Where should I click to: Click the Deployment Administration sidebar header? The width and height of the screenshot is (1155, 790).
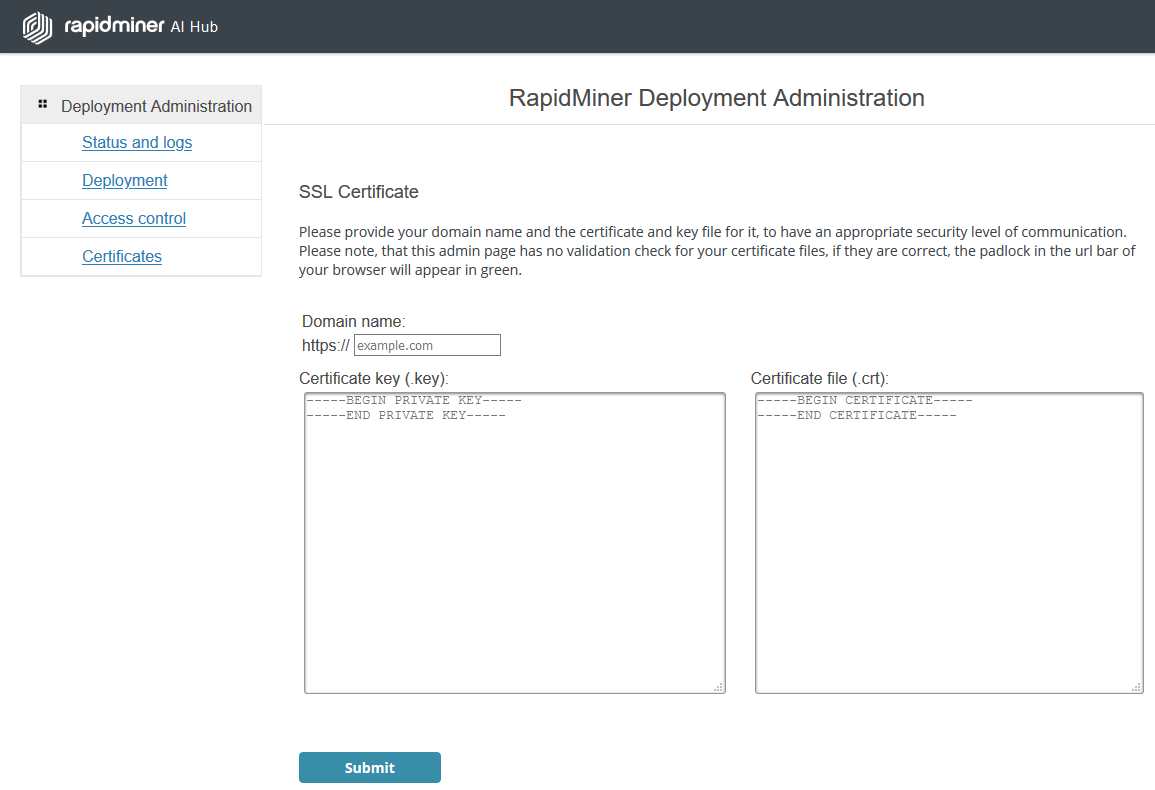[155, 105]
